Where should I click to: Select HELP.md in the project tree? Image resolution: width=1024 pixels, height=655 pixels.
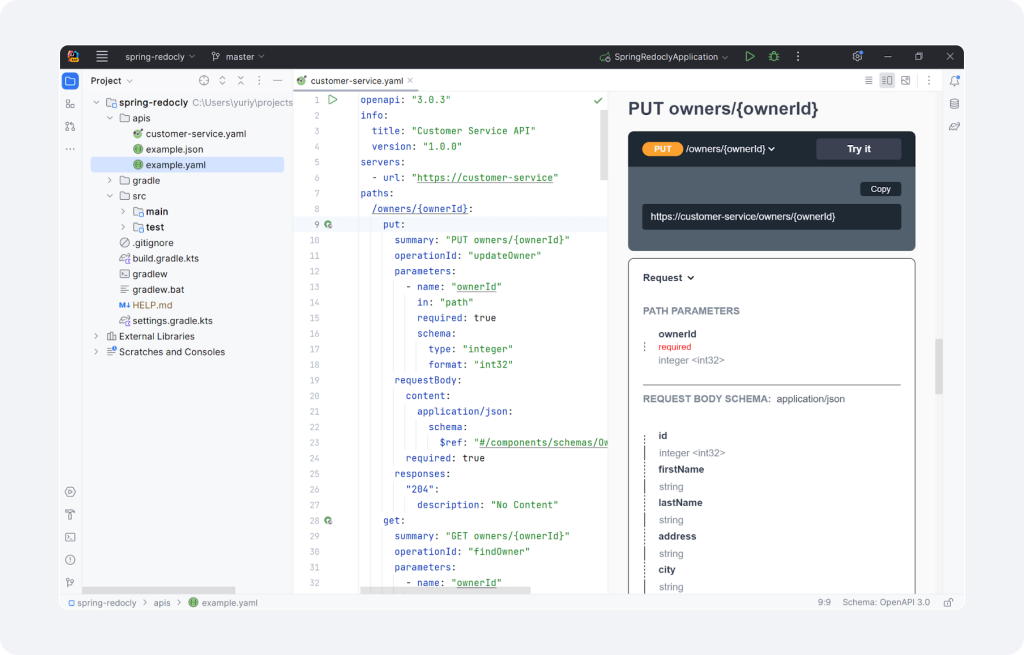pyautogui.click(x=152, y=305)
